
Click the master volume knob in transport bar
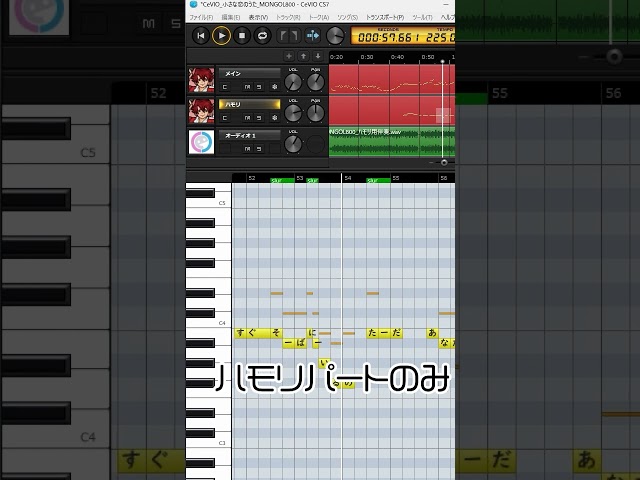336,36
